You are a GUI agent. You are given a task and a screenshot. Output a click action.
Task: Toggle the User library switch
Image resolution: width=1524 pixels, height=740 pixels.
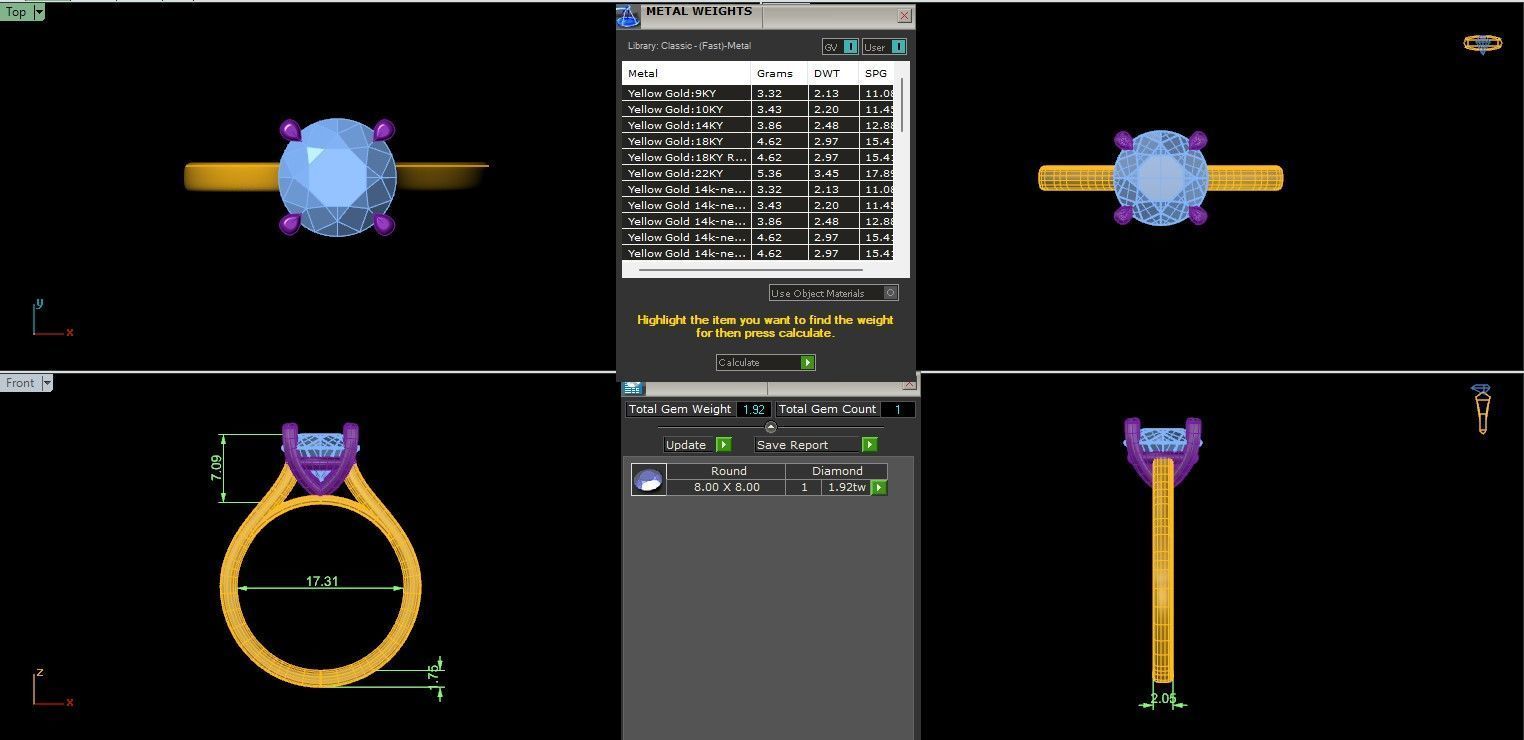pos(884,47)
